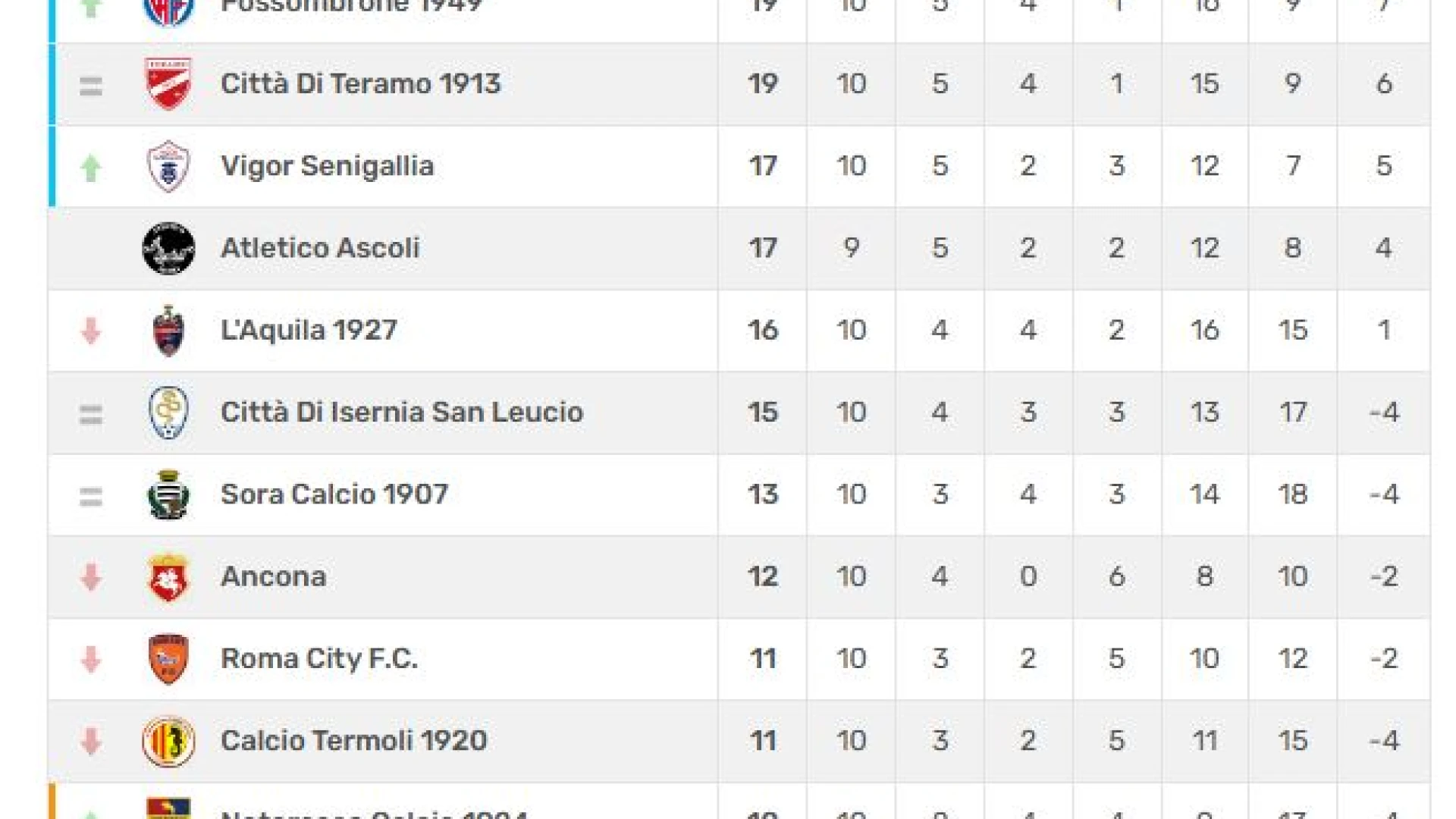Click the Sora Calcio 1907 crest
Image resolution: width=1456 pixels, height=819 pixels.
pos(168,494)
